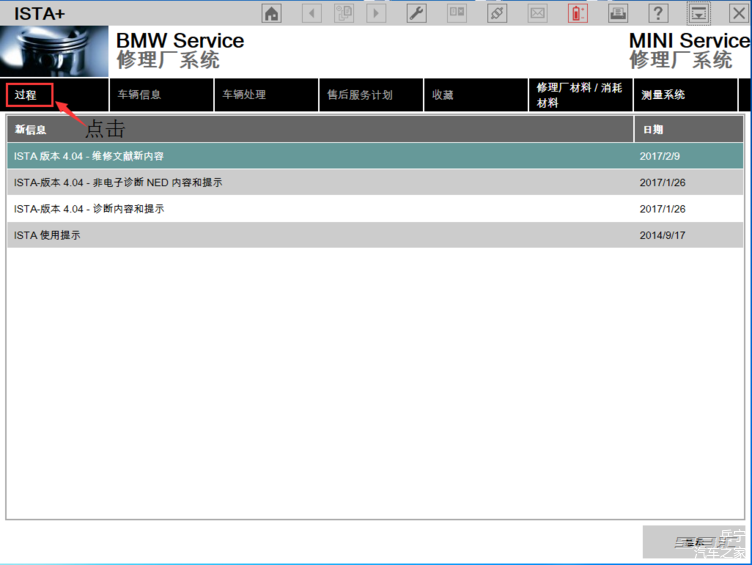Click date 2017/1/26 in 非电子诊断 NED row
The image size is (752, 565).
pos(662,182)
